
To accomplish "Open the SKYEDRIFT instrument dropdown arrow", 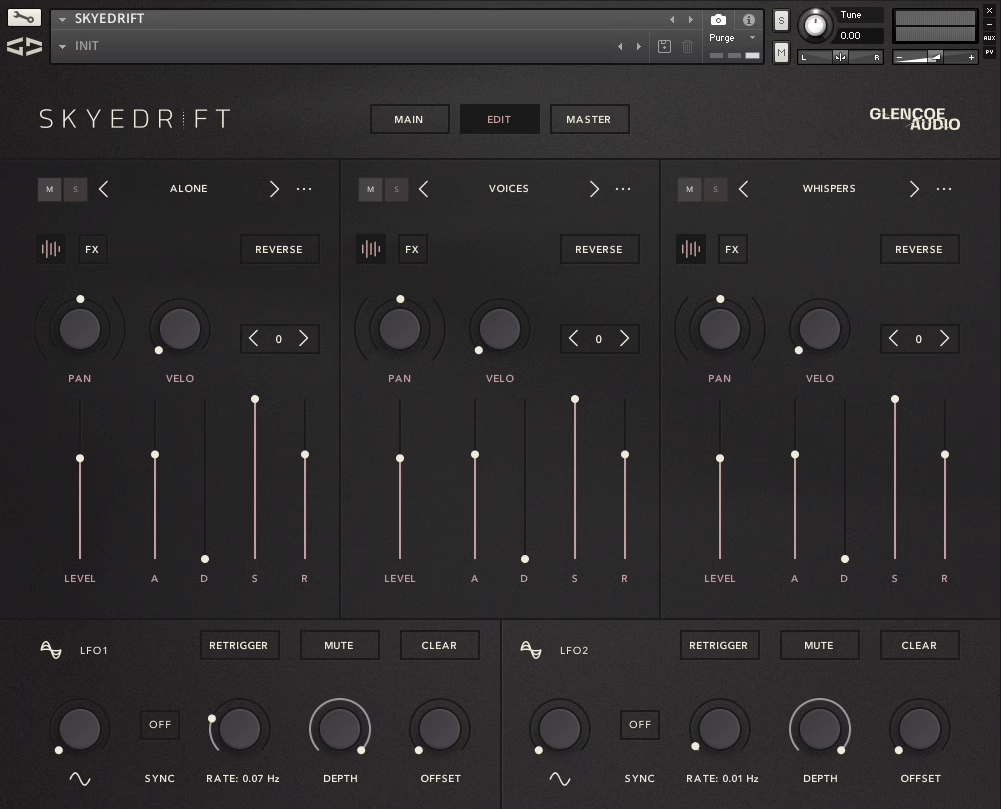I will 63,20.
